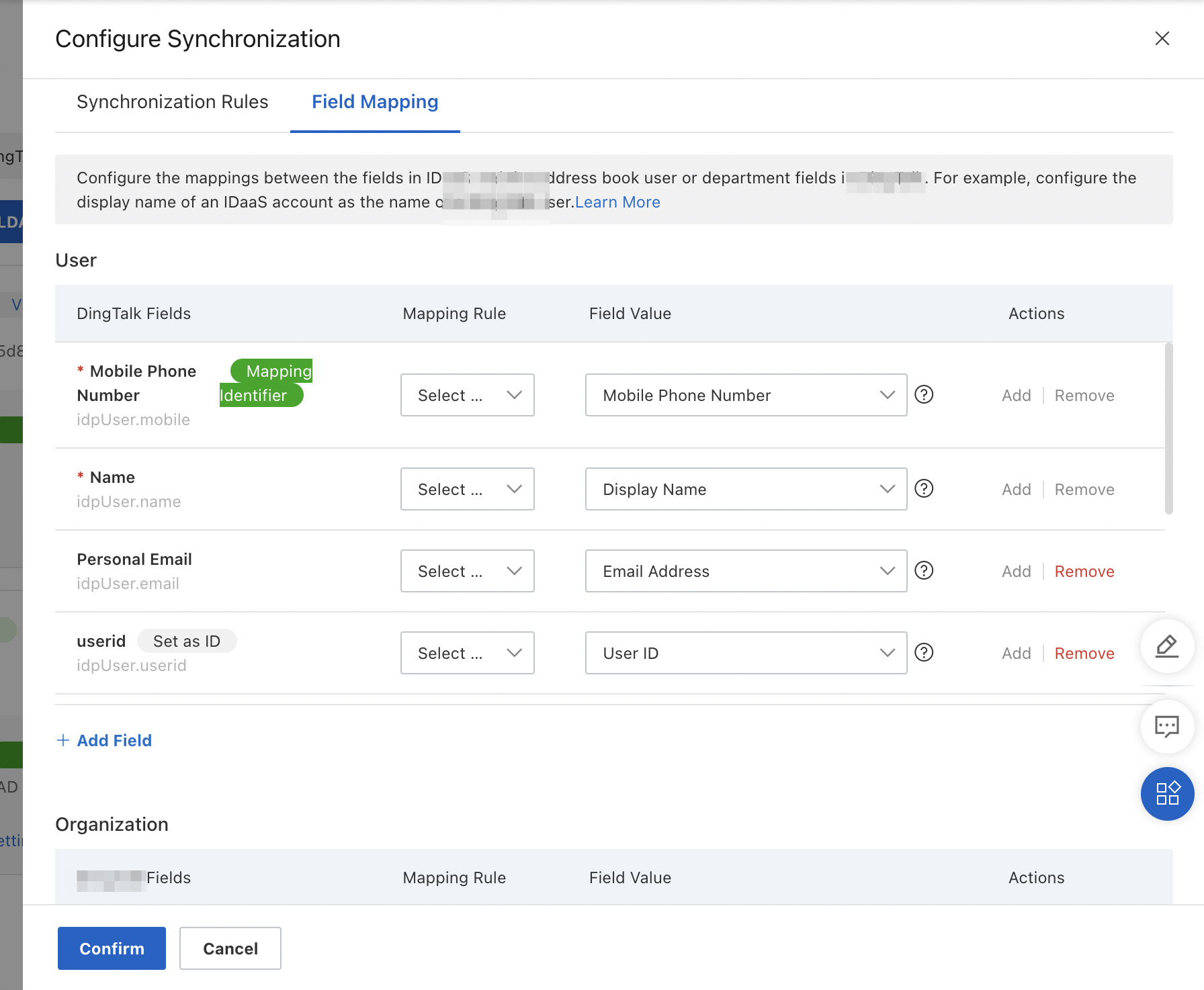
Task: Click the idpUser.email field identifier
Action: [128, 584]
